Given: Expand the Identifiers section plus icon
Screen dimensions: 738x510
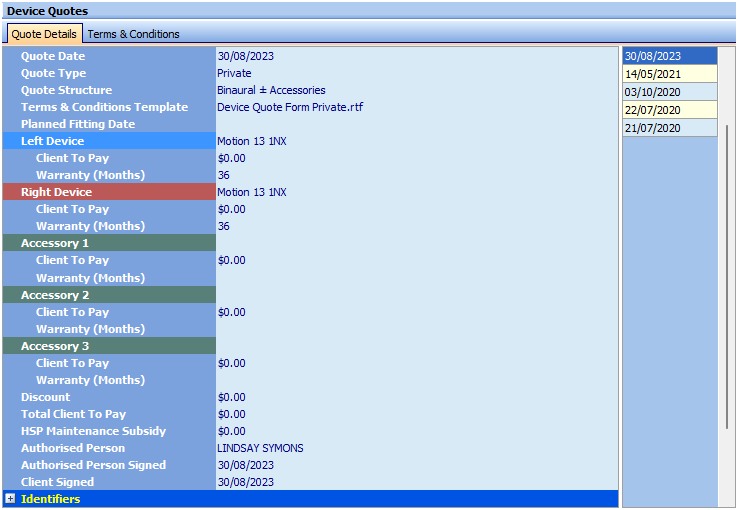Looking at the screenshot, I should (10, 499).
